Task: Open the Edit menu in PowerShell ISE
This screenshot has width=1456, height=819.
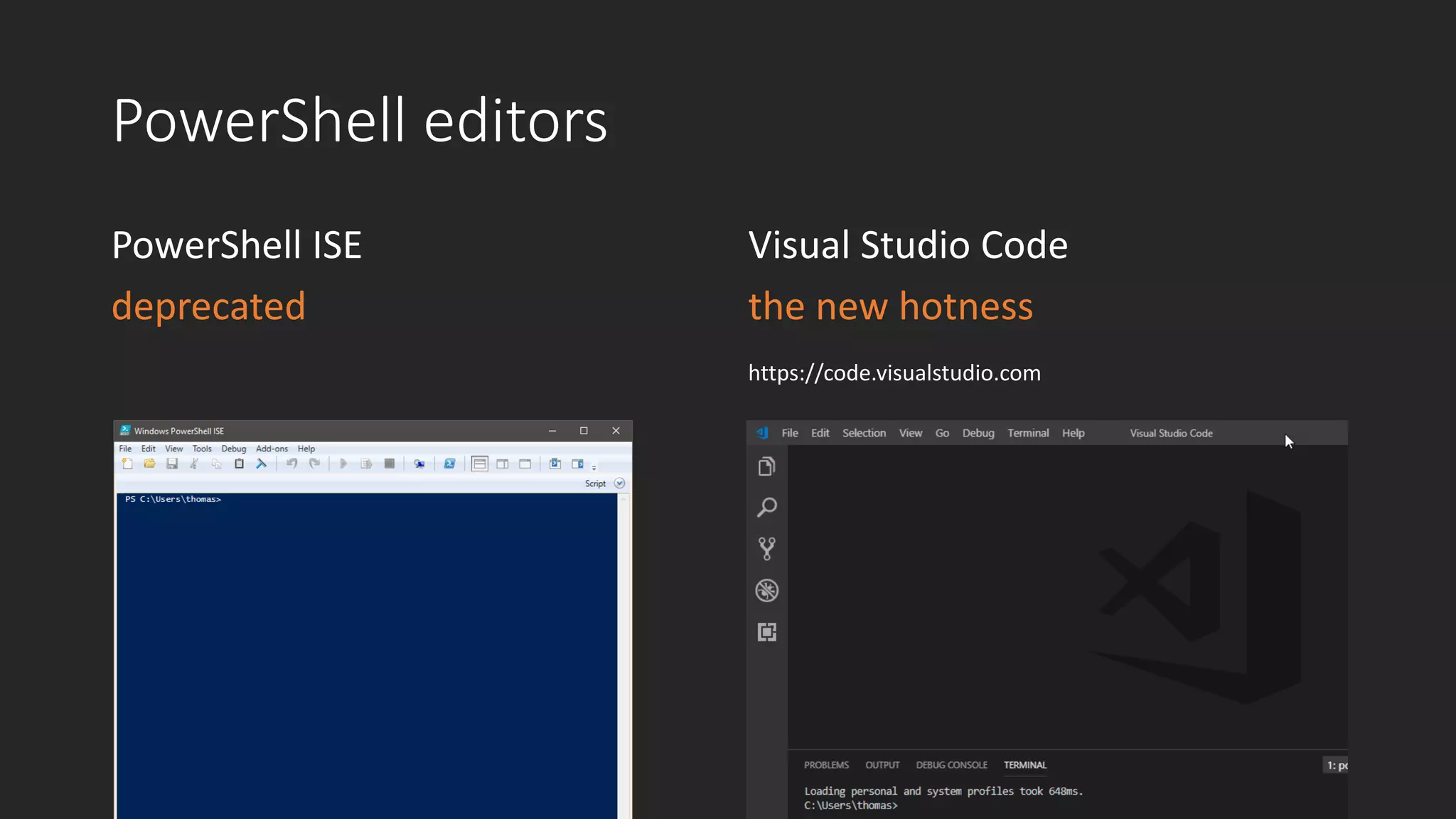Action: (x=148, y=449)
